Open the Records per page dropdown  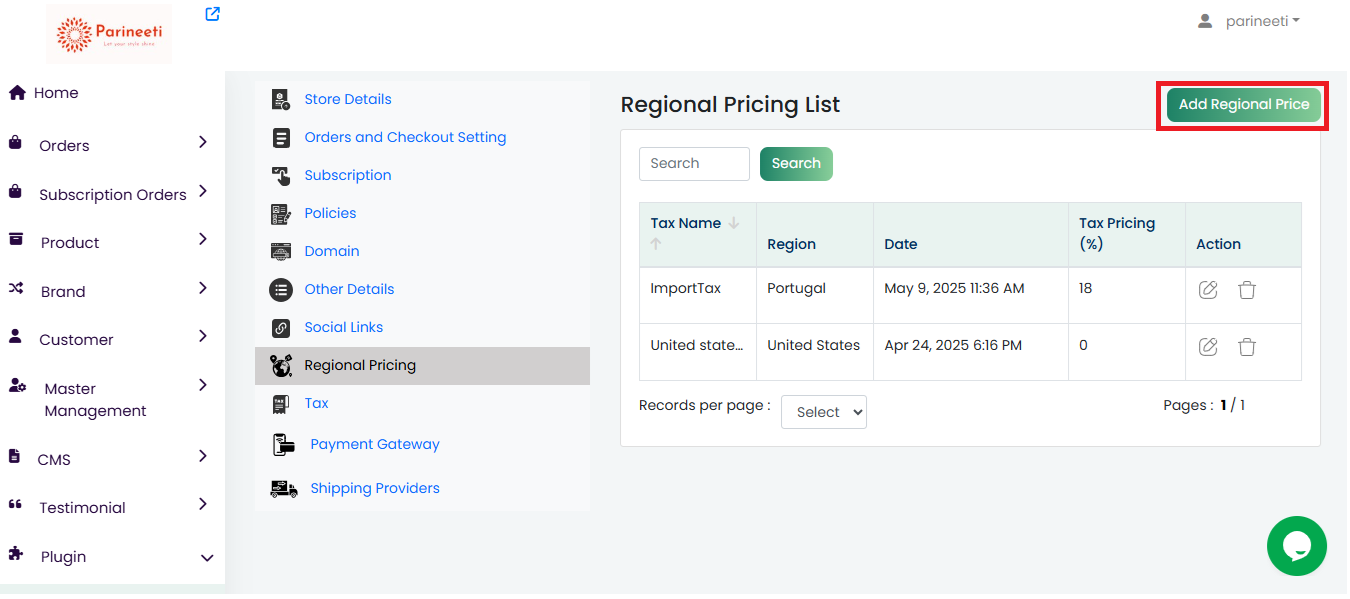tap(823, 412)
